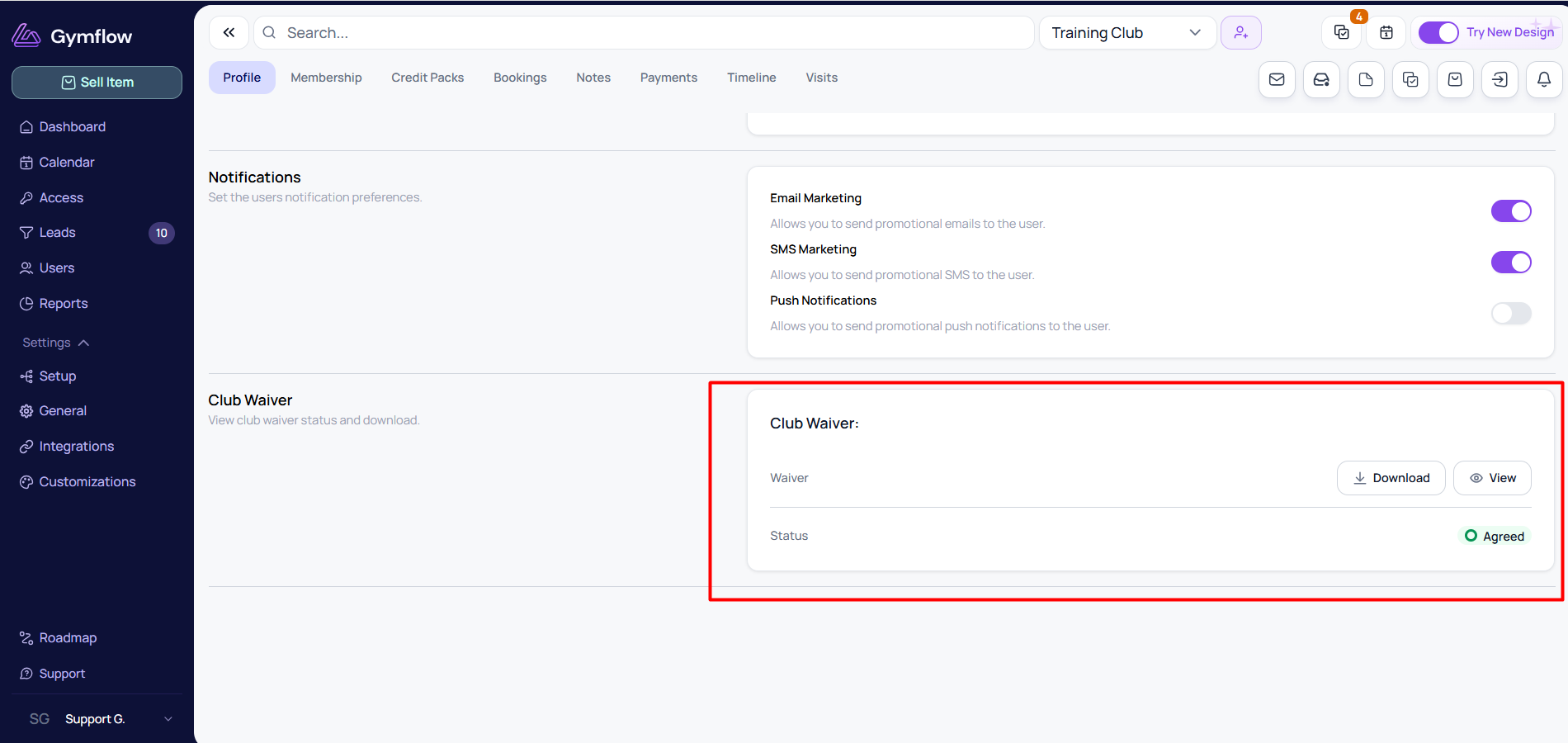Click the "Push Notifications" label
1568x743 pixels.
(x=823, y=301)
